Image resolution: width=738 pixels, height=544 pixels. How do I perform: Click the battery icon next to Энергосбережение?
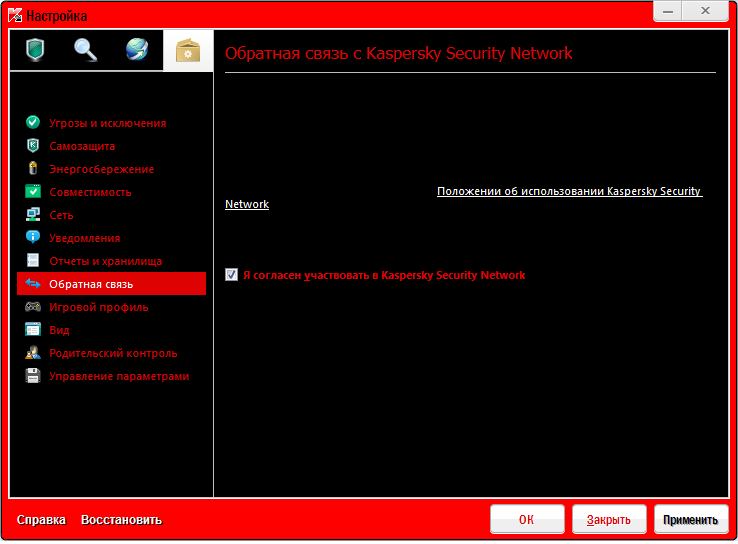pyautogui.click(x=33, y=168)
